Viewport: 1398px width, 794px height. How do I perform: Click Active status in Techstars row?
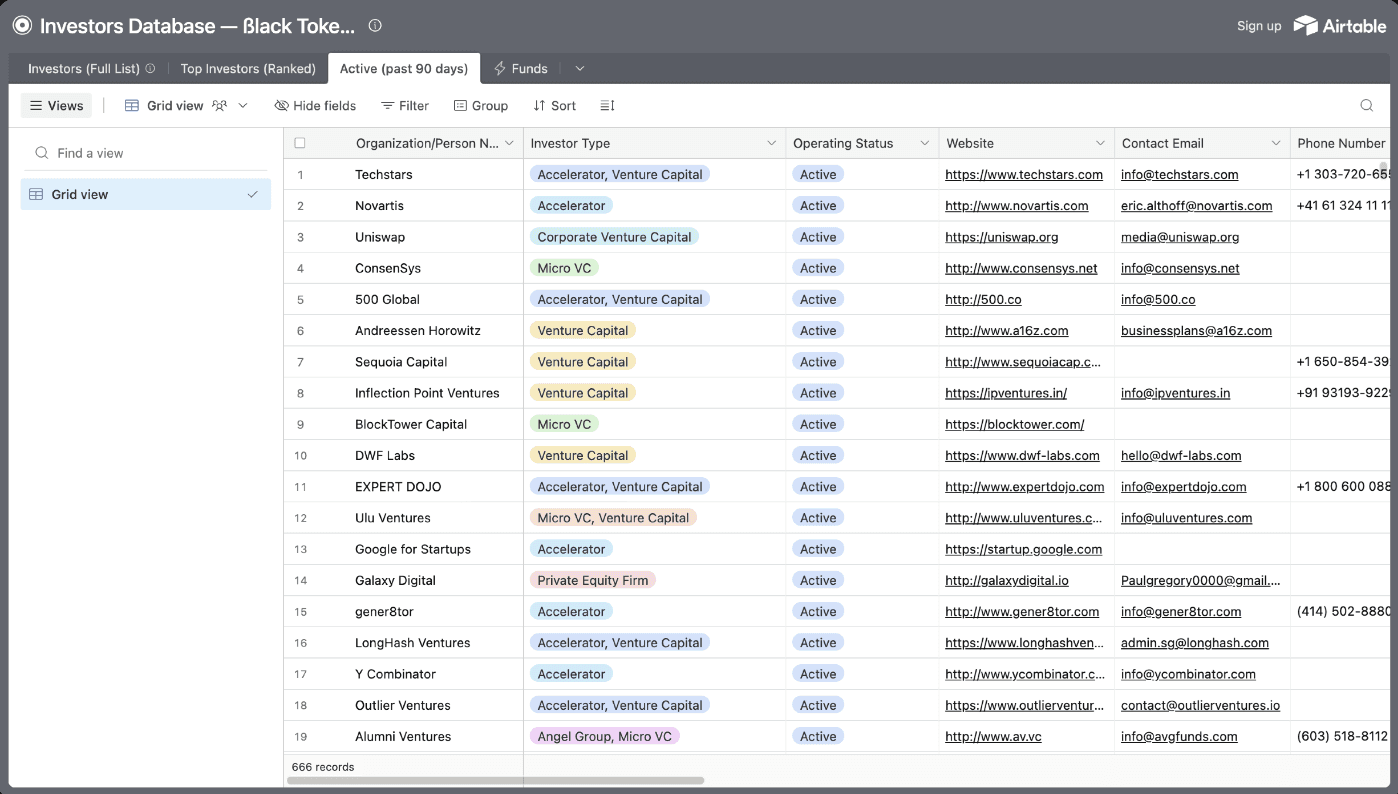(818, 174)
